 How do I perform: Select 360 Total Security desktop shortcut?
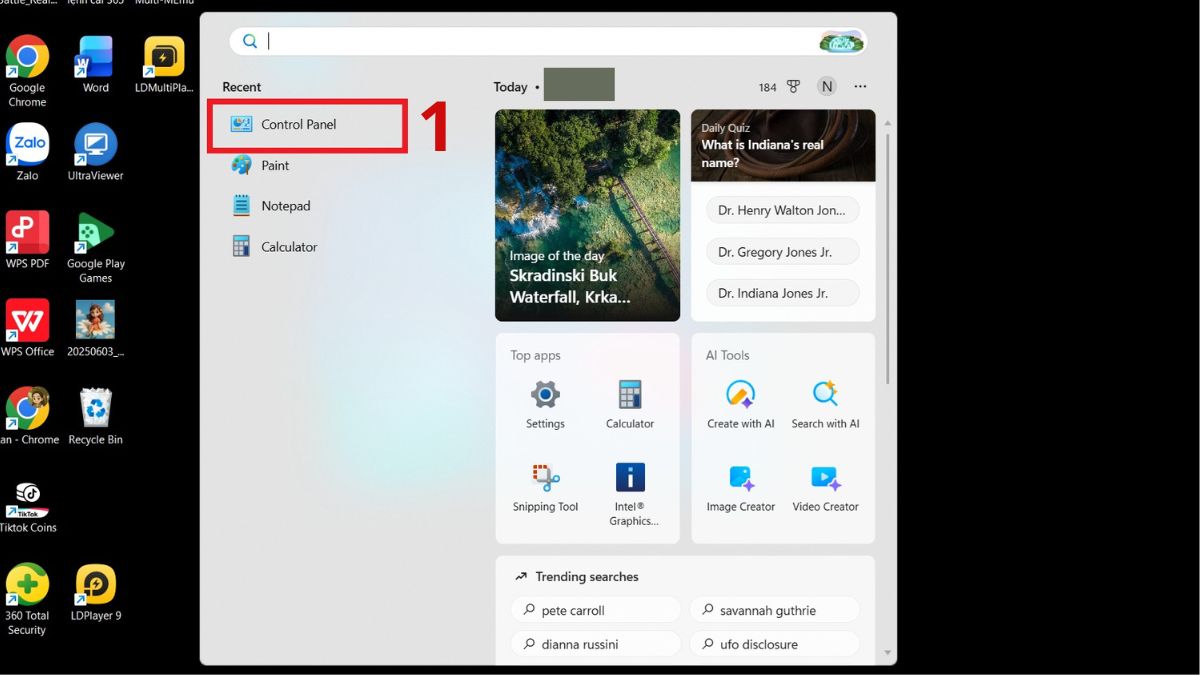pos(27,599)
